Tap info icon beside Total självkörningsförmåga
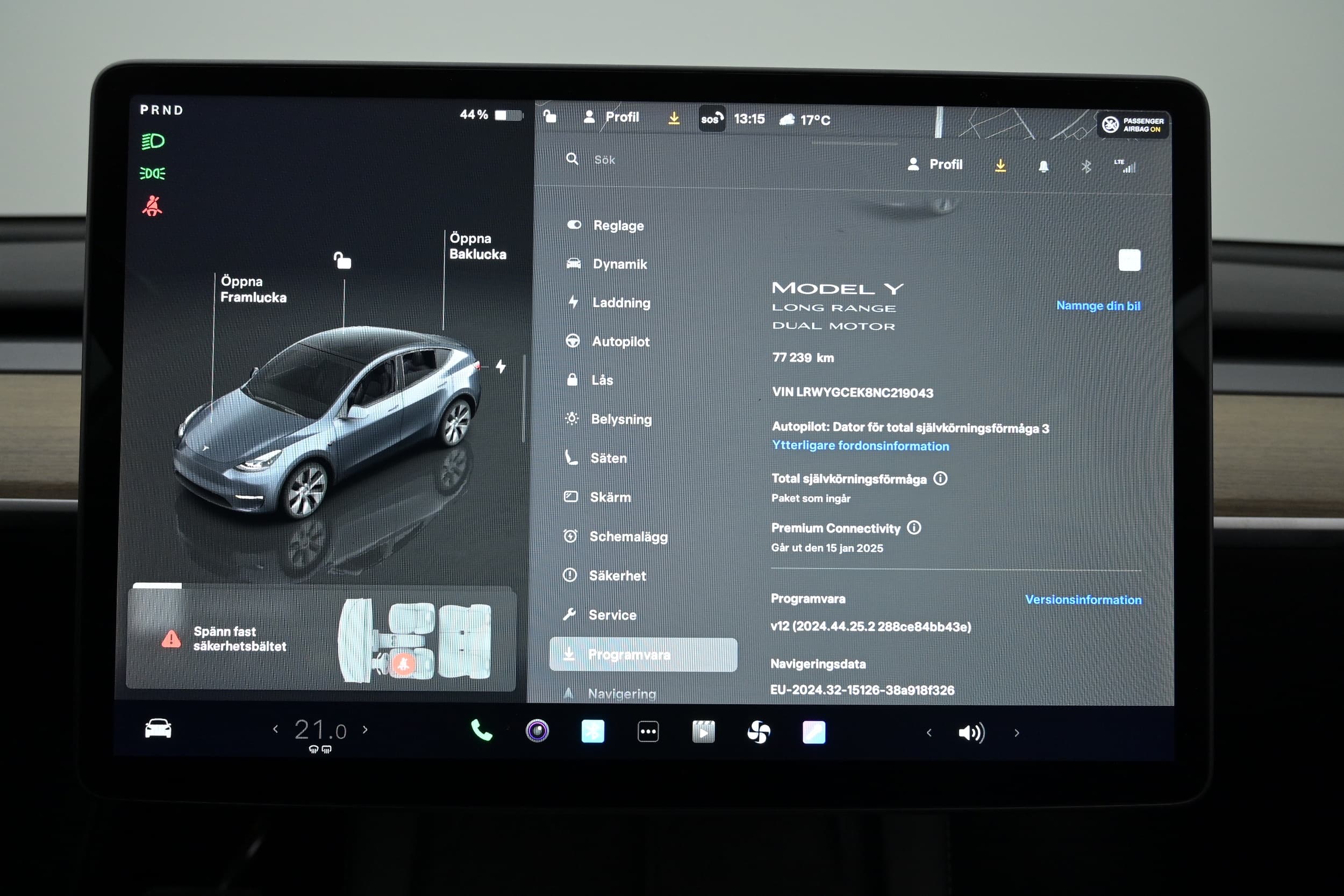Image resolution: width=1344 pixels, height=896 pixels. pos(940,479)
